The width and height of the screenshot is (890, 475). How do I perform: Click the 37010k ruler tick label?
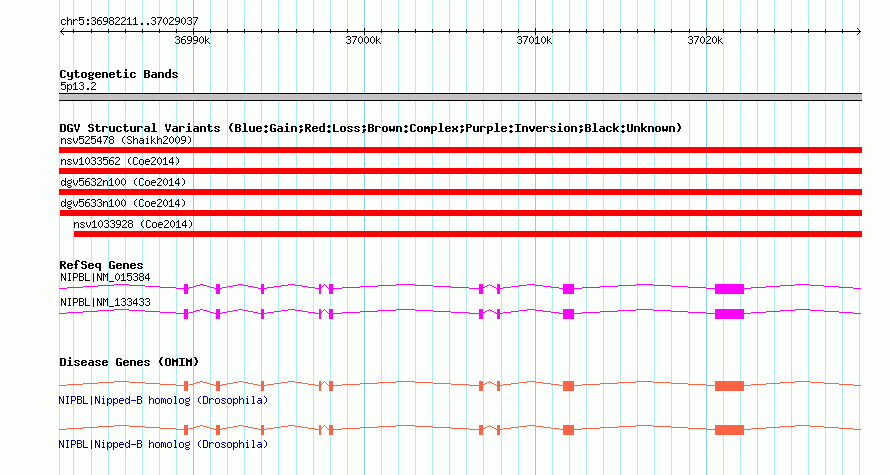[x=534, y=40]
